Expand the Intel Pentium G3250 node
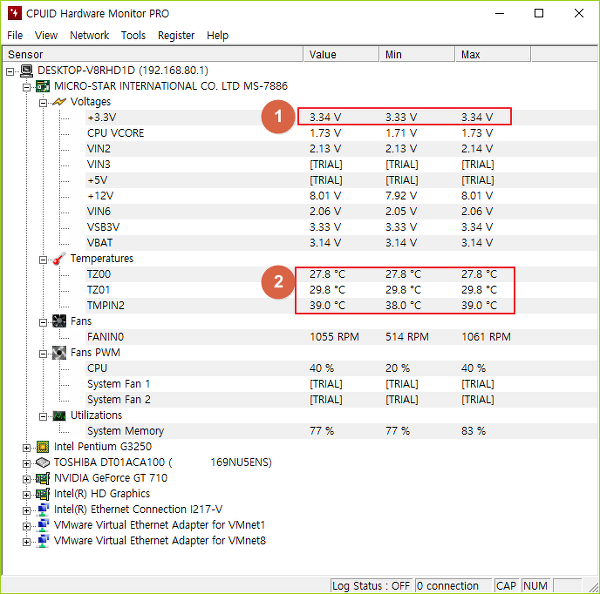The width and height of the screenshot is (600, 594). [26, 448]
